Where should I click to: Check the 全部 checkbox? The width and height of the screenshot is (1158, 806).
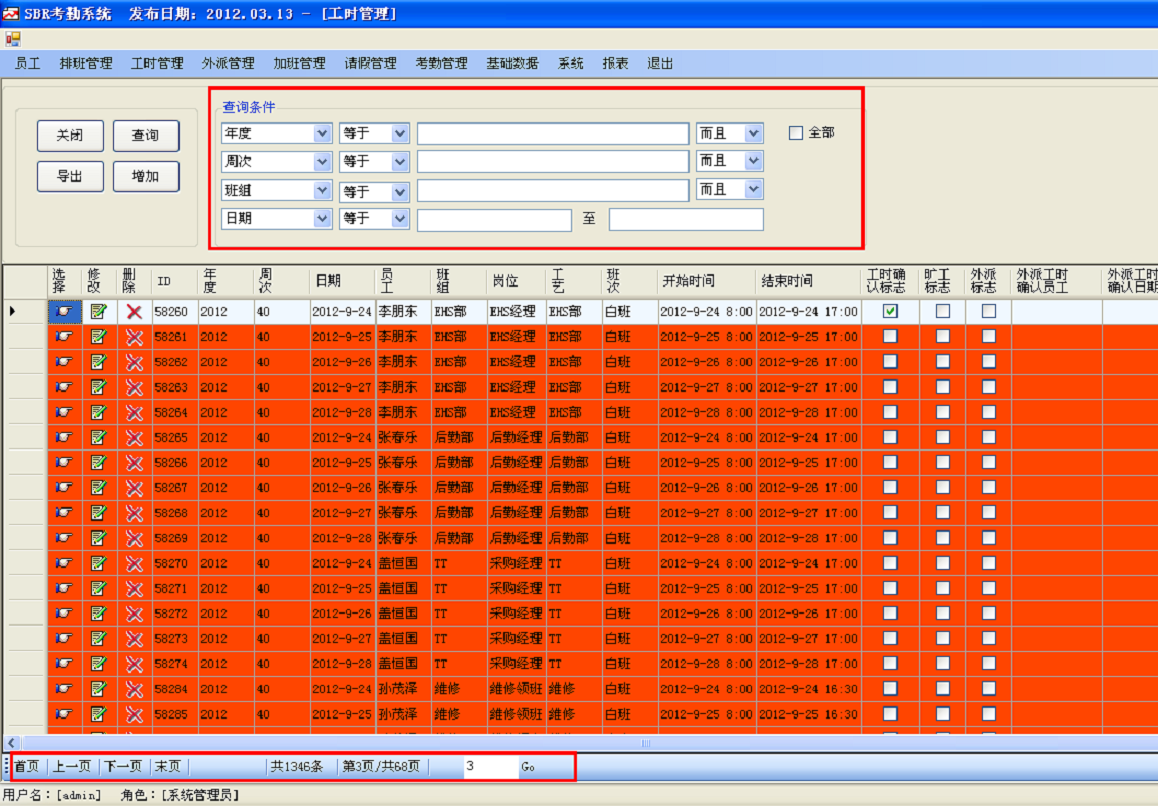(796, 133)
